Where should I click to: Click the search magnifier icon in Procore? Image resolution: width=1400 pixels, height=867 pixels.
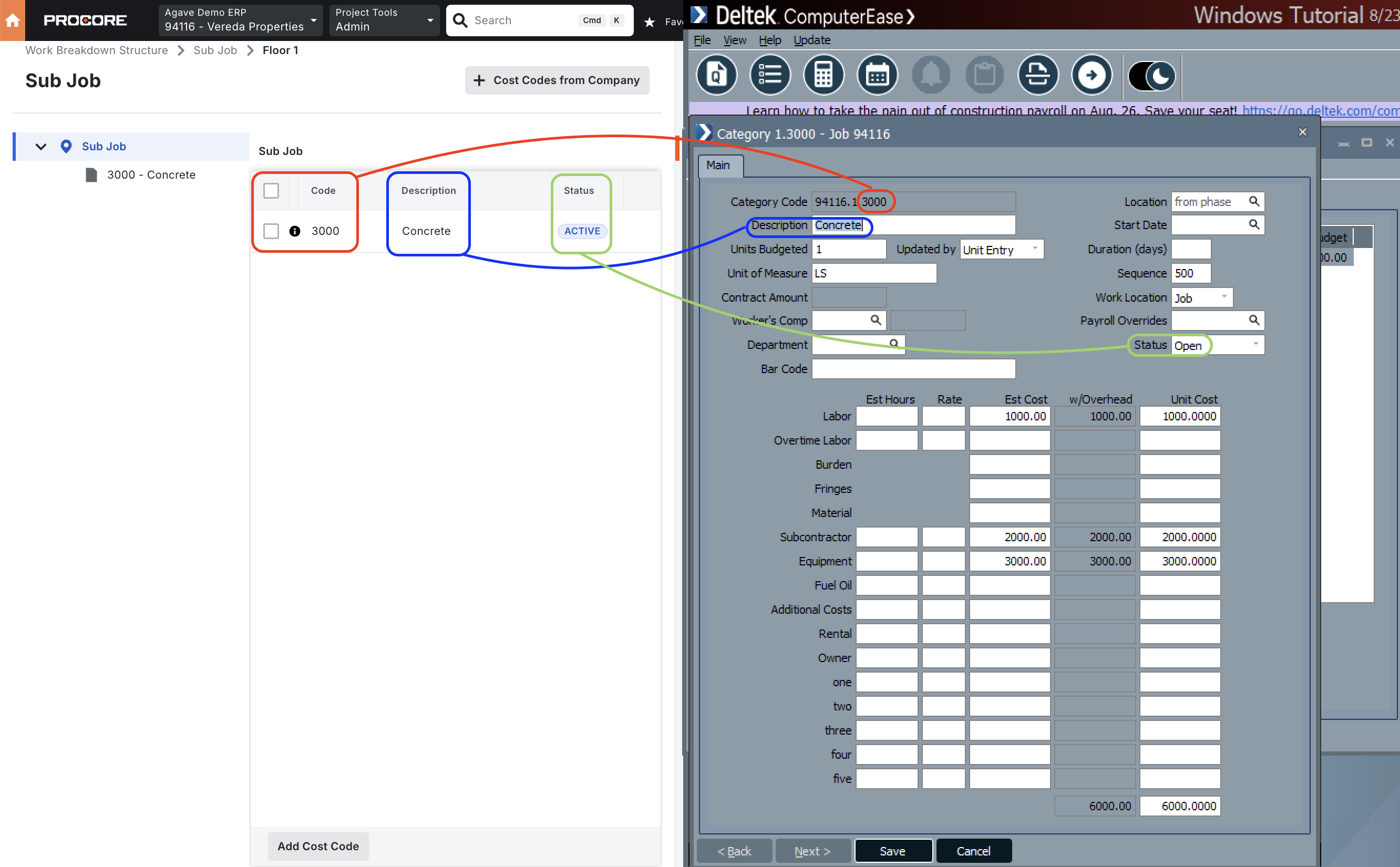pos(460,20)
